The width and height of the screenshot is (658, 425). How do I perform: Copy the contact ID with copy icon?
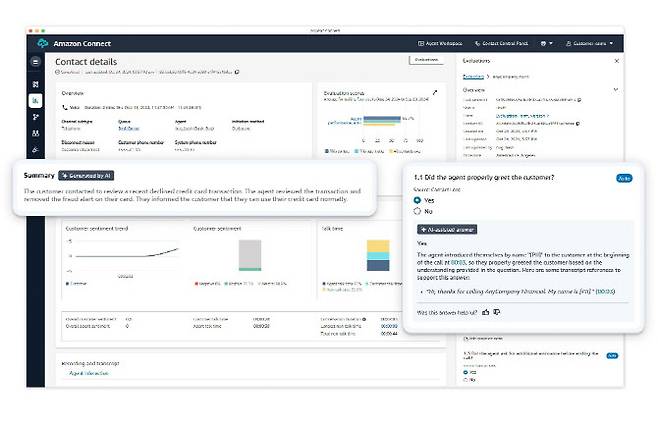[236, 72]
